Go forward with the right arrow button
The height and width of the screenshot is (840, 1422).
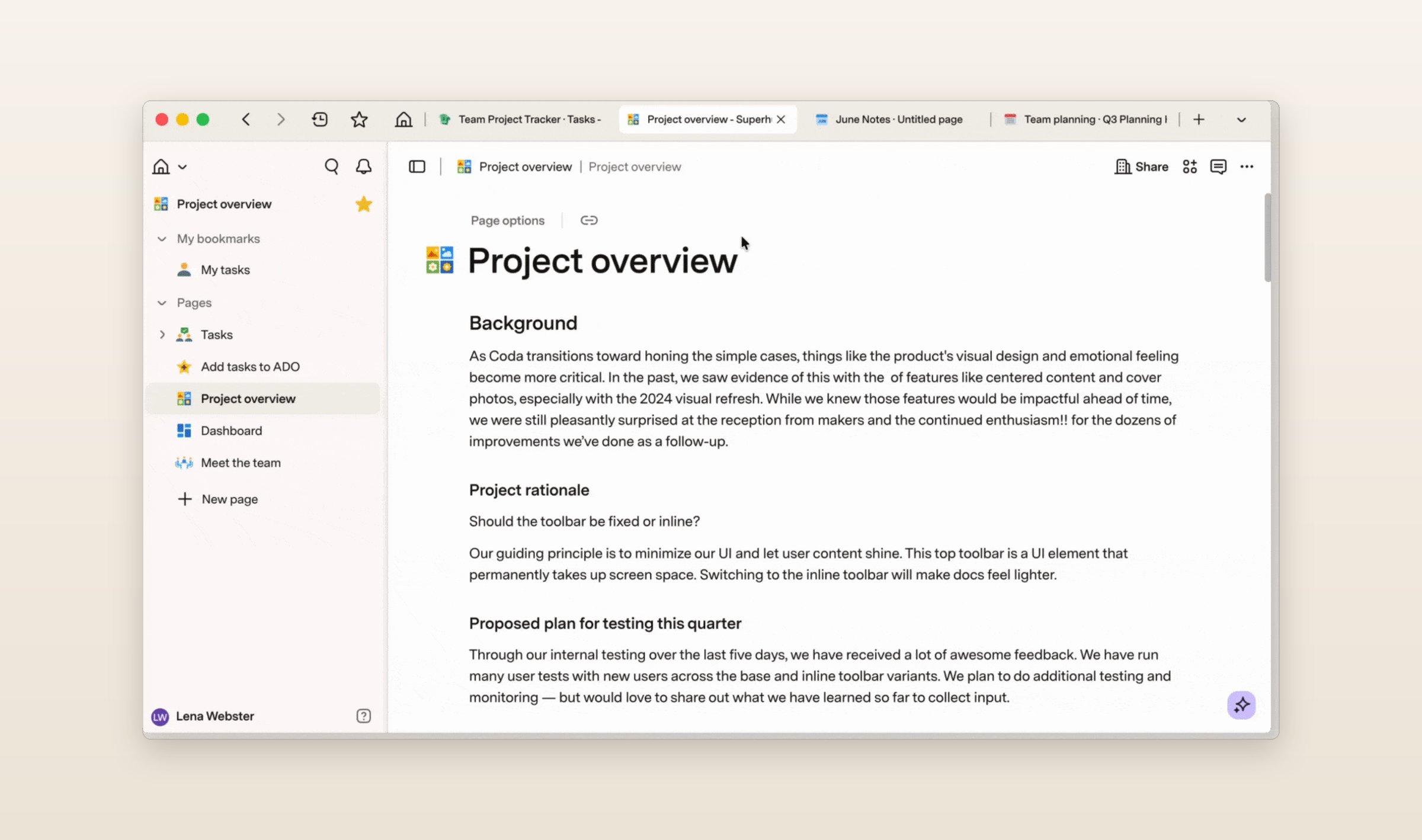point(281,120)
